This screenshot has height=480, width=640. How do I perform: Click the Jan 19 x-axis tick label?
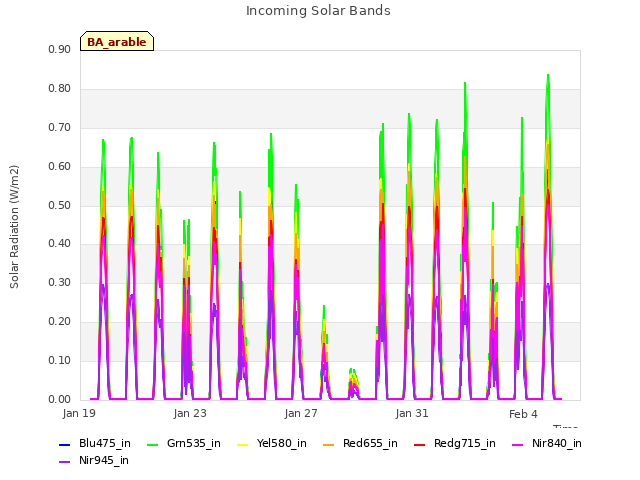79,413
